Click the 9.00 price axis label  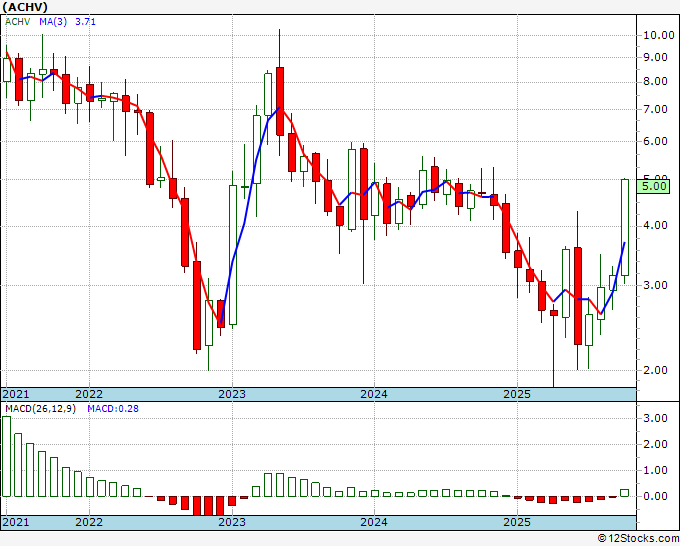point(655,57)
